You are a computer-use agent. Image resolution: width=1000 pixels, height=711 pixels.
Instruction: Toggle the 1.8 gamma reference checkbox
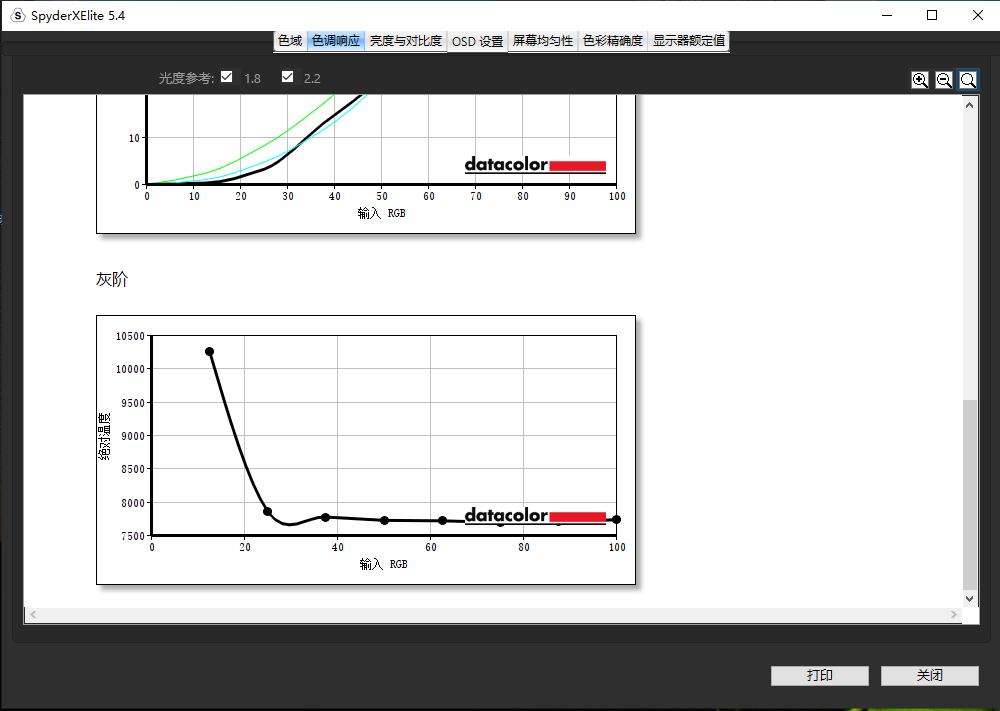pos(227,77)
